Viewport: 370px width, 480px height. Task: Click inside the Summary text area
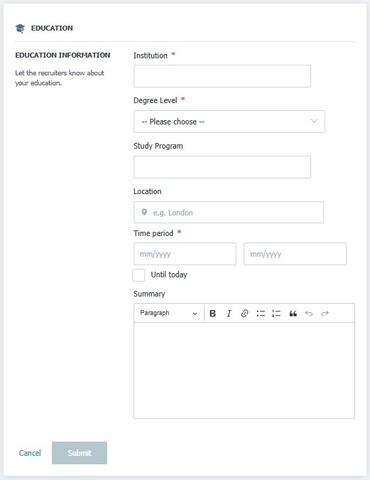point(244,370)
